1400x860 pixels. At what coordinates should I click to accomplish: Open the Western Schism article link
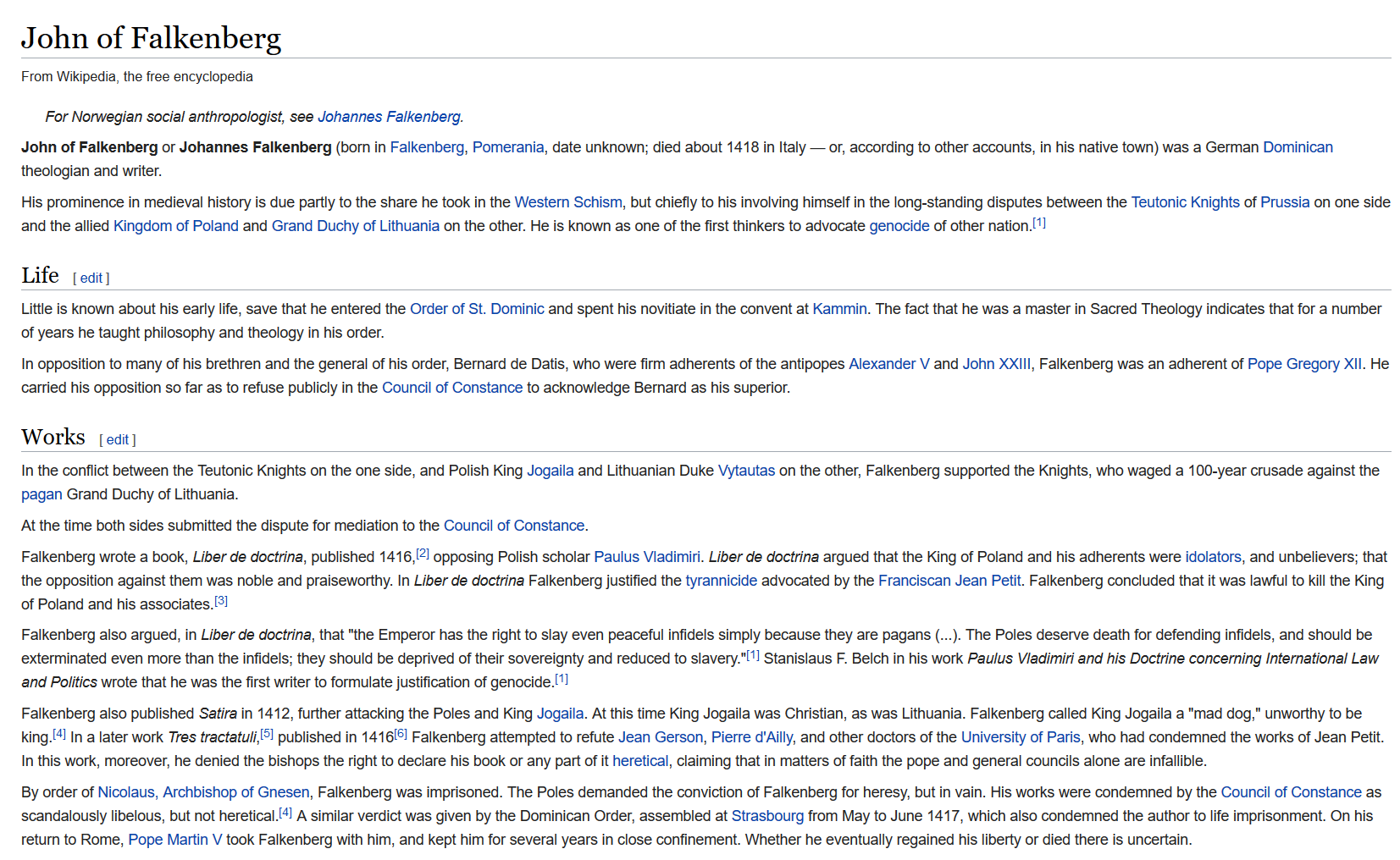coord(568,202)
